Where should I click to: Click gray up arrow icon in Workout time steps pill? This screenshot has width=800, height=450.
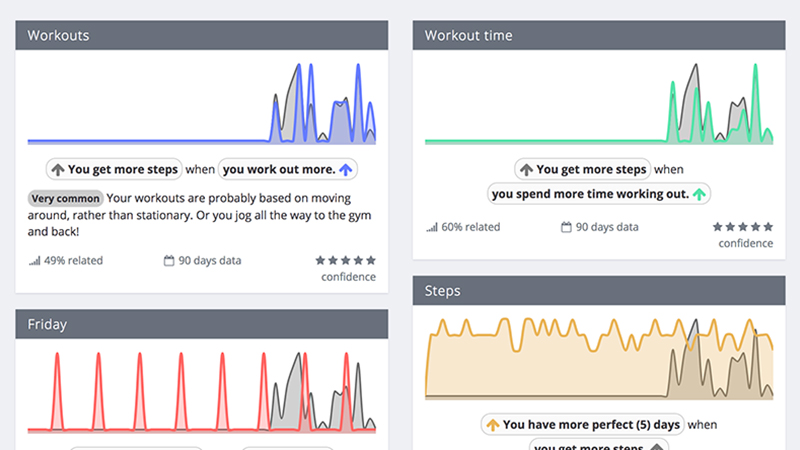[526, 170]
